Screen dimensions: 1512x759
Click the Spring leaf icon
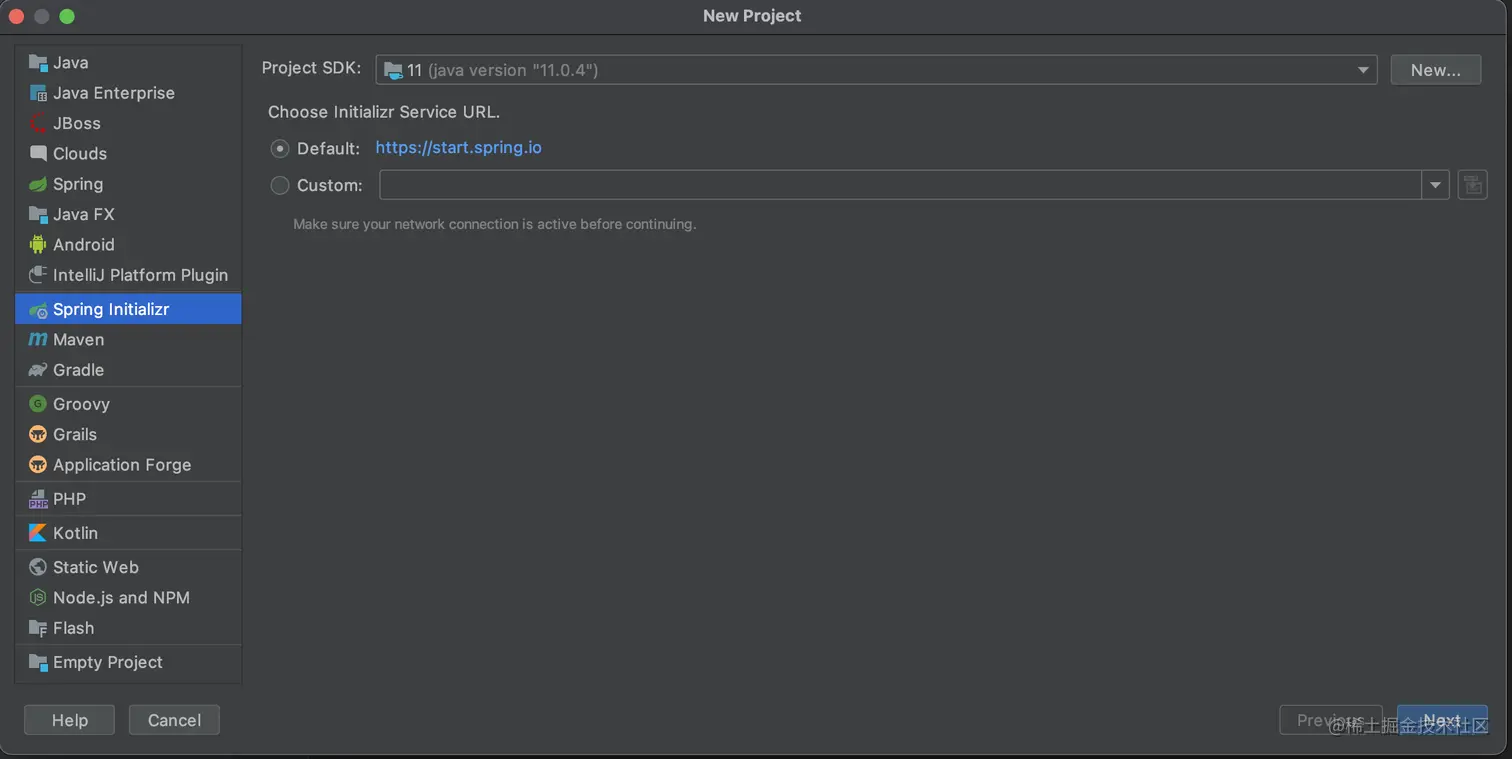(38, 184)
